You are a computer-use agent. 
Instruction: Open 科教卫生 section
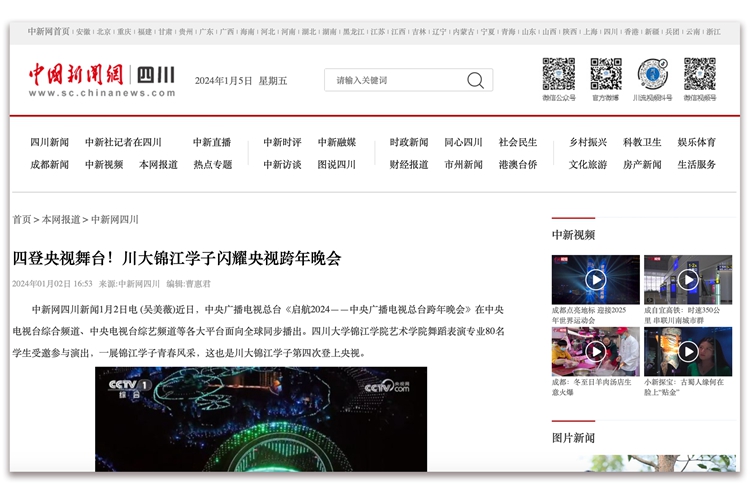point(642,142)
